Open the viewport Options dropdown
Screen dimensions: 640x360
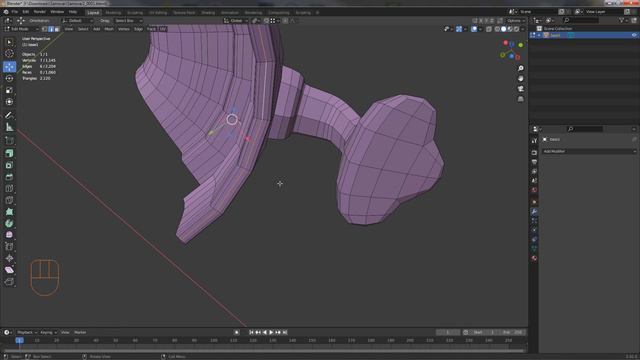click(516, 20)
